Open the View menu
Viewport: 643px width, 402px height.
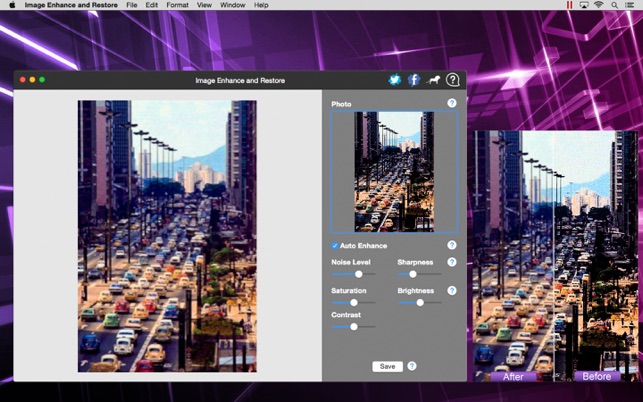pyautogui.click(x=204, y=5)
